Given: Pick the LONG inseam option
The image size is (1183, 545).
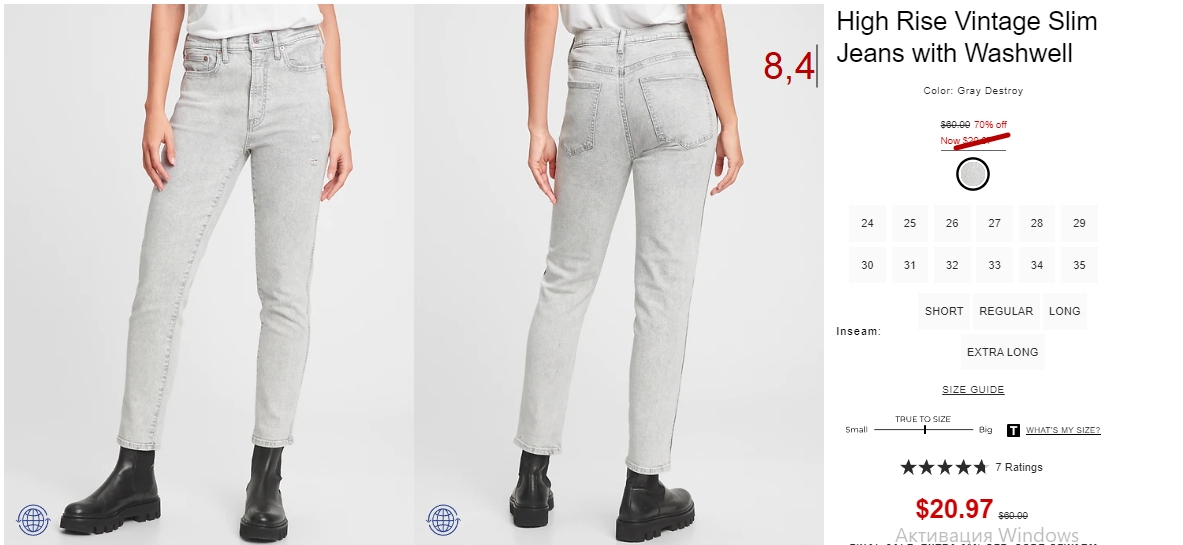Looking at the screenshot, I should point(1065,311).
